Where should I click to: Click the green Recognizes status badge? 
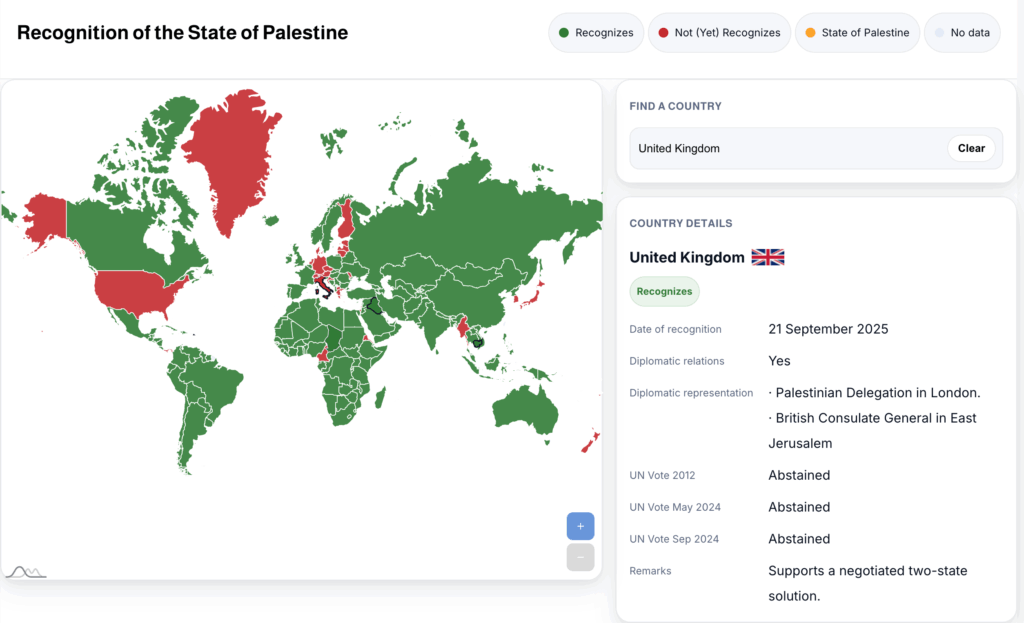[664, 291]
